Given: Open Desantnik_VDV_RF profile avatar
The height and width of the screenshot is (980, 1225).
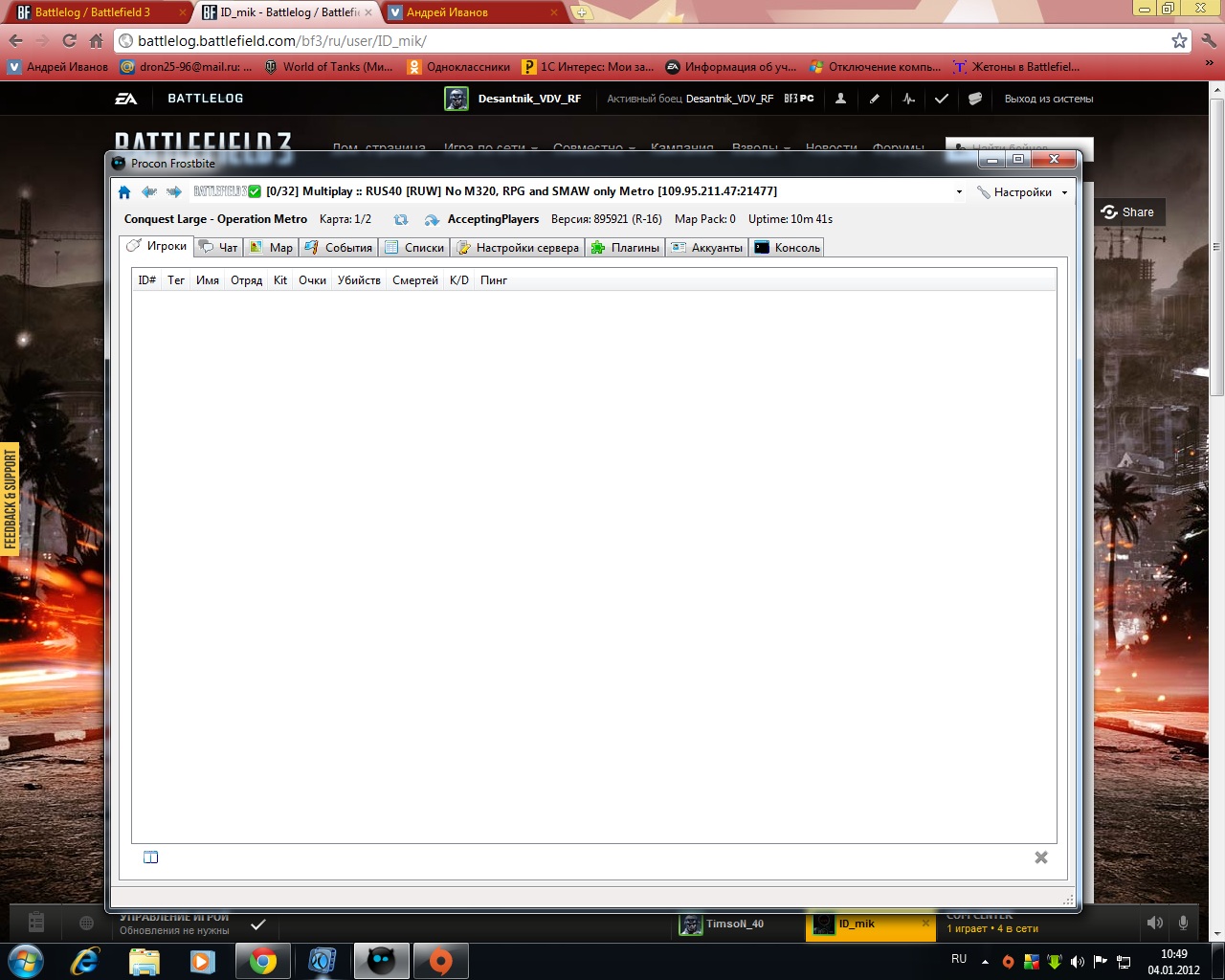Looking at the screenshot, I should pos(457,99).
